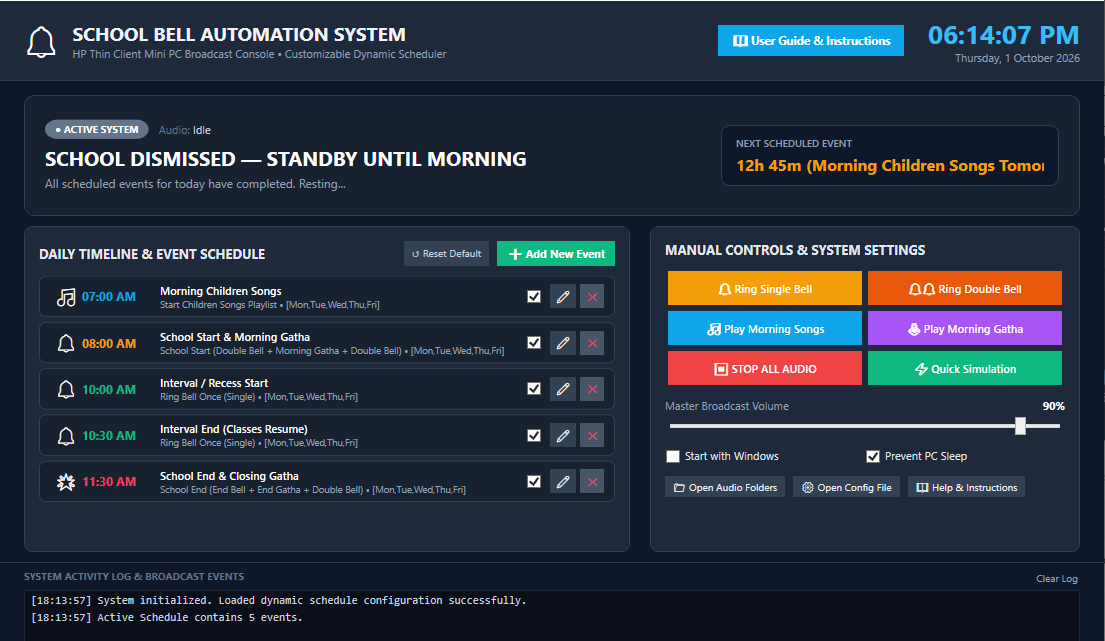Toggle Interval End (Classes Resume) checkbox
The width and height of the screenshot is (1105, 641).
coord(533,435)
